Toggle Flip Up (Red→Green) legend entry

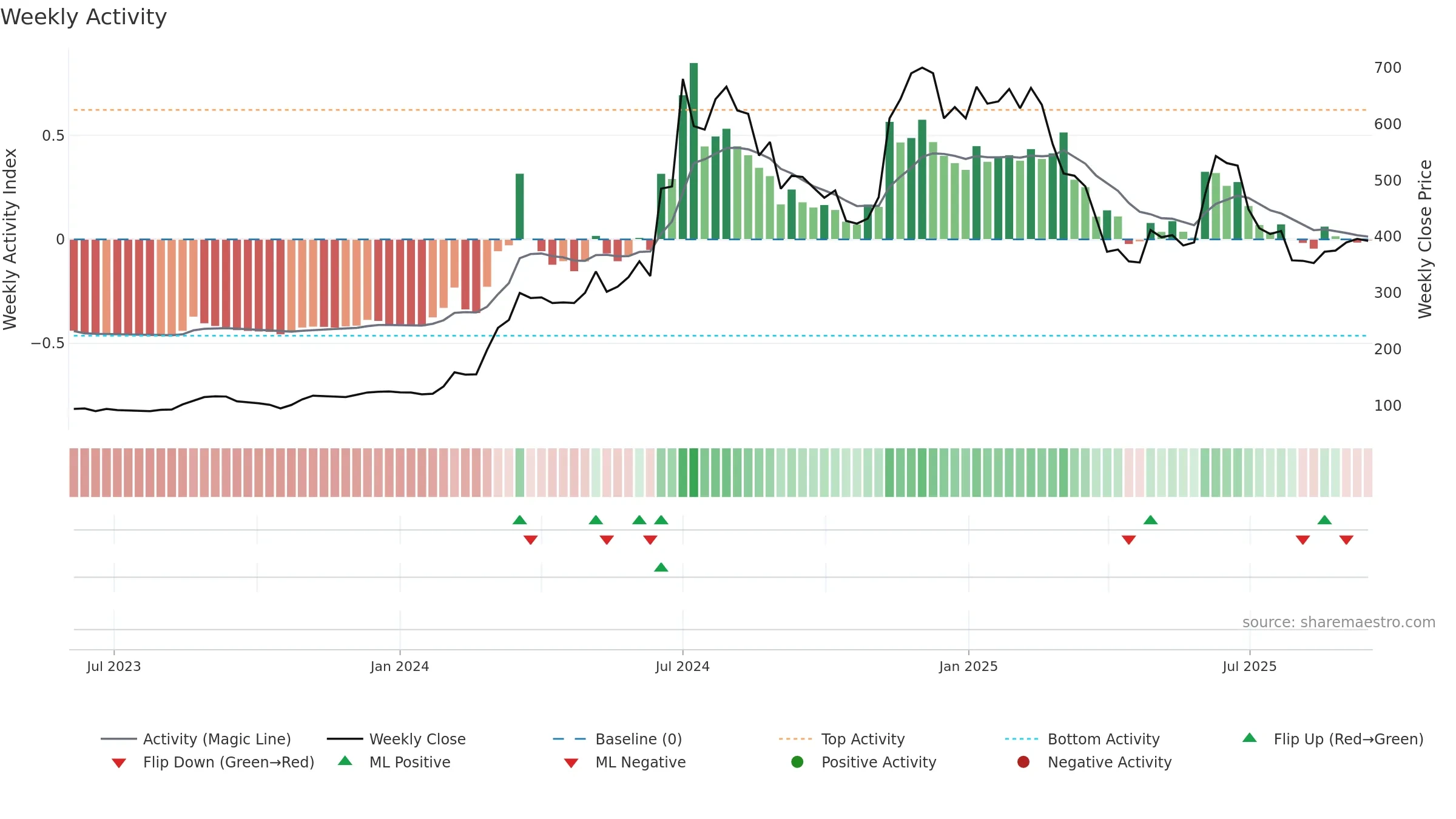tap(1332, 739)
